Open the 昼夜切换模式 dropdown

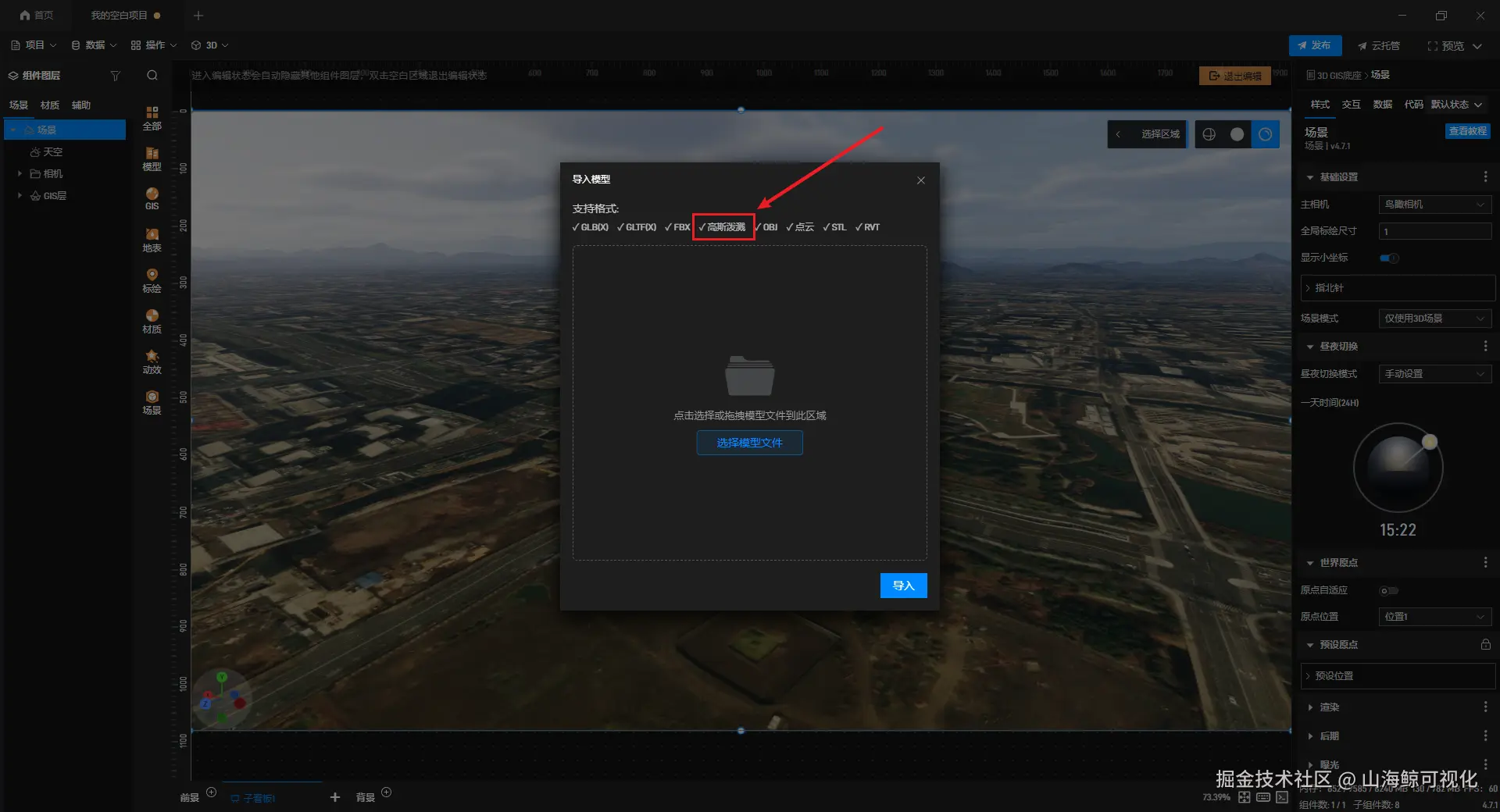(1435, 374)
